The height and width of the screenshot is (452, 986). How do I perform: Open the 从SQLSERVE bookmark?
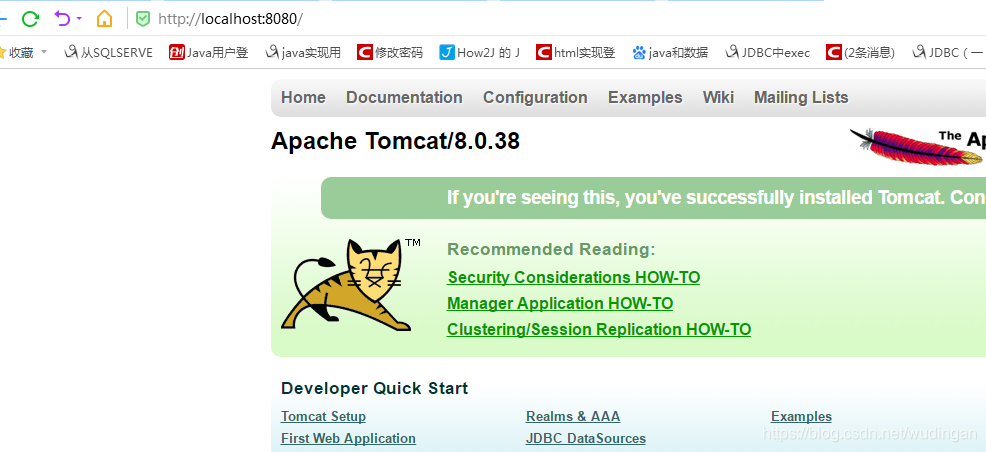click(109, 53)
